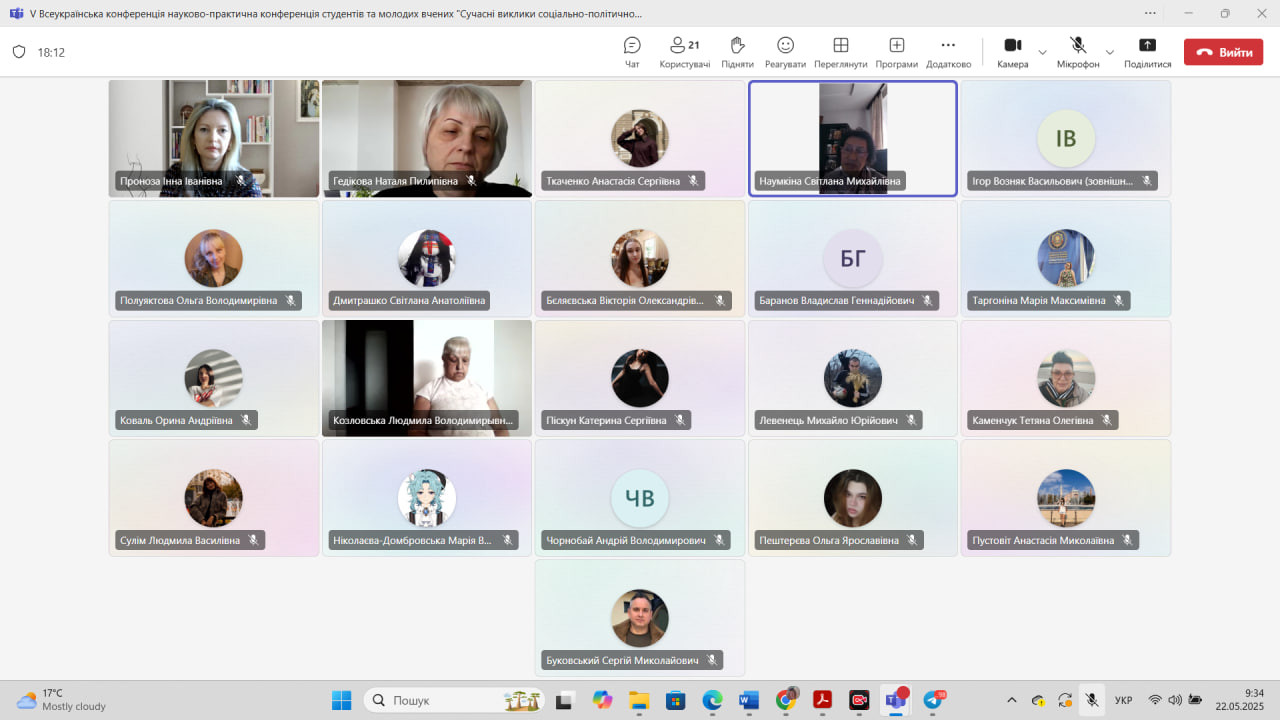Leave the meeting with the Вийти button
The width and height of the screenshot is (1280, 720).
tap(1223, 52)
